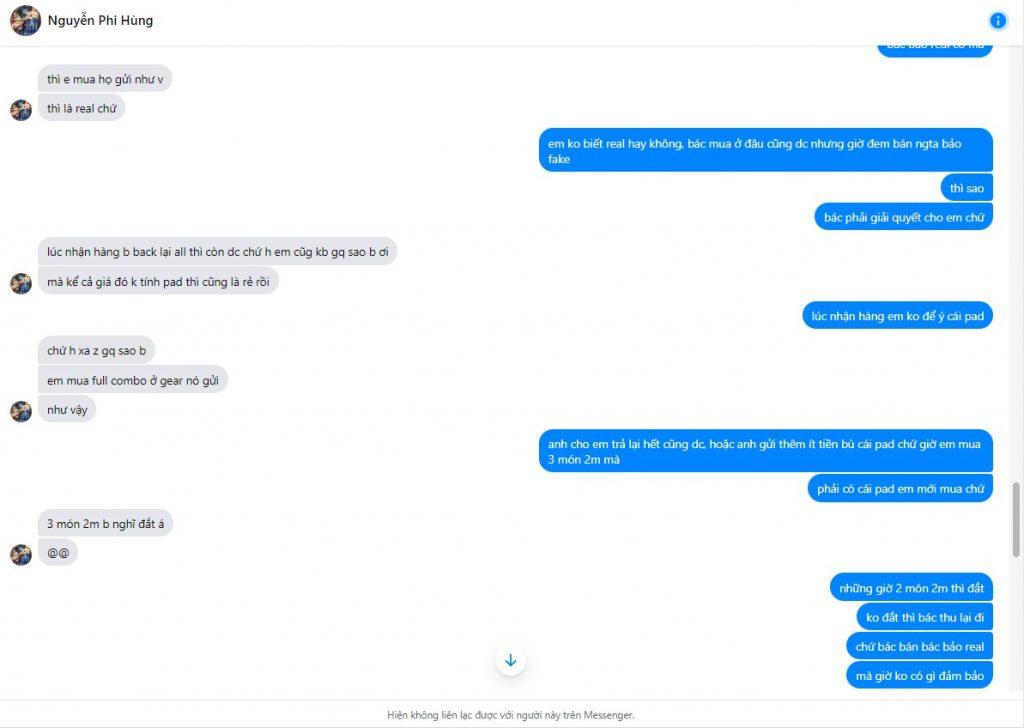Image resolution: width=1024 pixels, height=728 pixels.
Task: Select avatar beside 'như vậy' message
Action: pyautogui.click(x=21, y=411)
